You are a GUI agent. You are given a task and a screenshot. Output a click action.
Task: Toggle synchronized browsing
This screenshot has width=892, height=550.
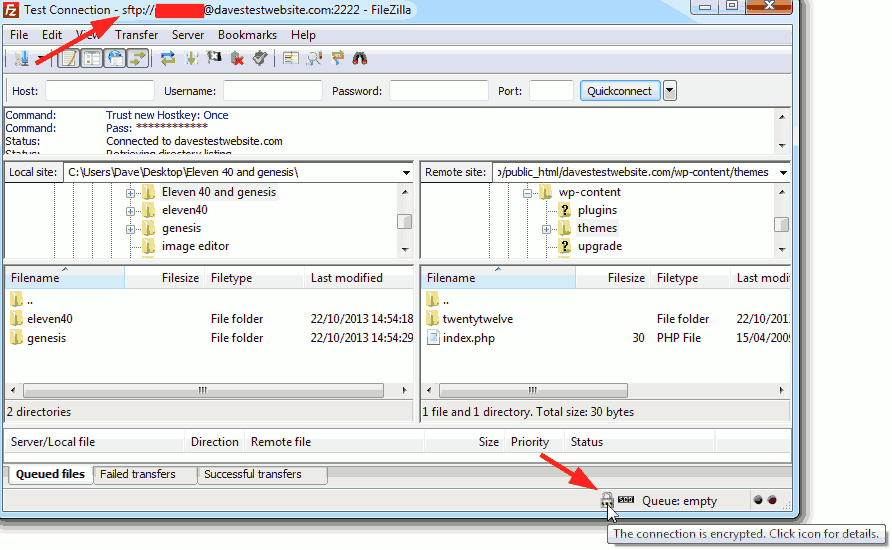click(338, 58)
